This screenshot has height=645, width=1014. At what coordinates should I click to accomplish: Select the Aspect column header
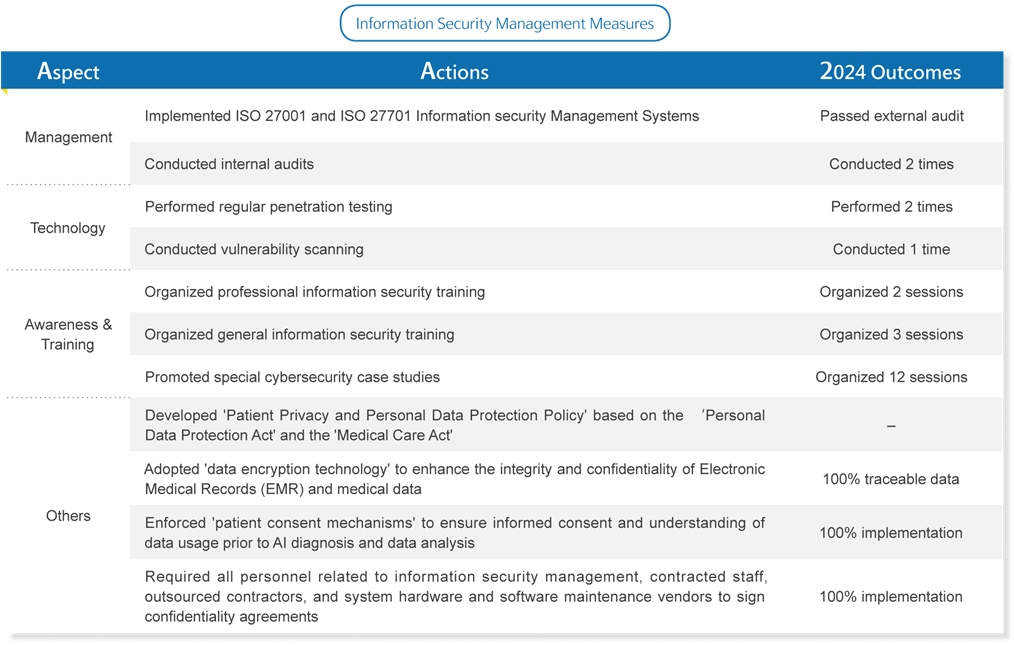pos(68,72)
